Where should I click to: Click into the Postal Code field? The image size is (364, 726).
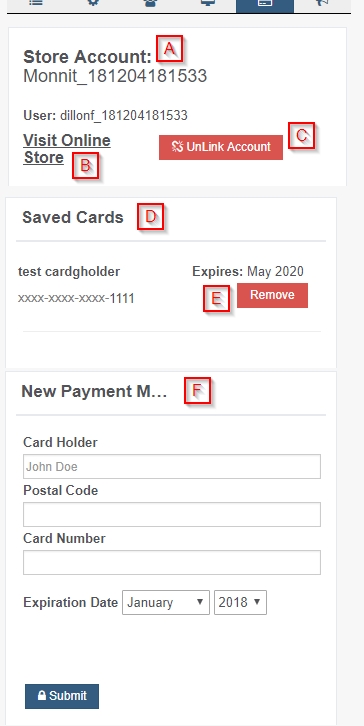coord(172,514)
